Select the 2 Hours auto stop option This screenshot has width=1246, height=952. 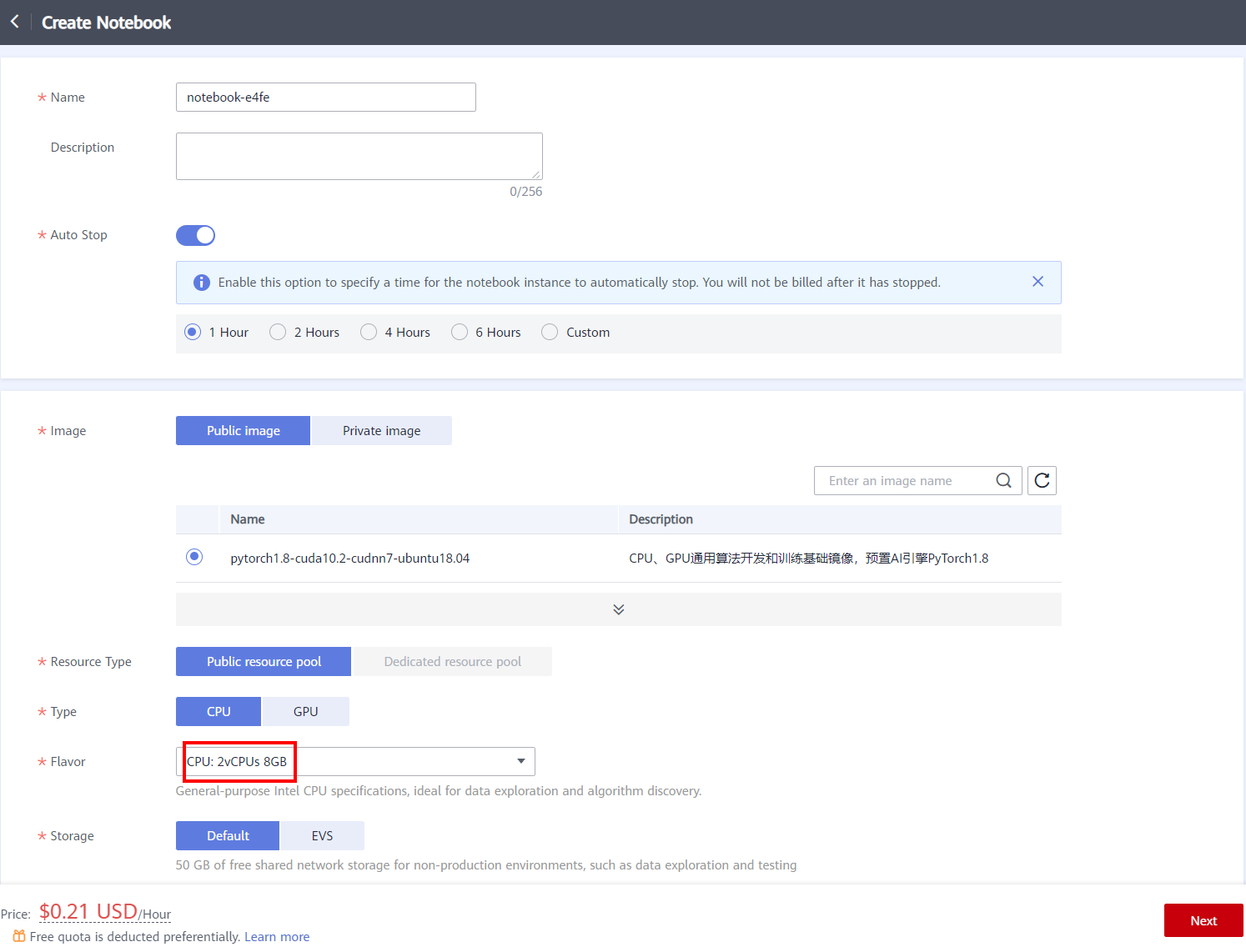click(279, 333)
